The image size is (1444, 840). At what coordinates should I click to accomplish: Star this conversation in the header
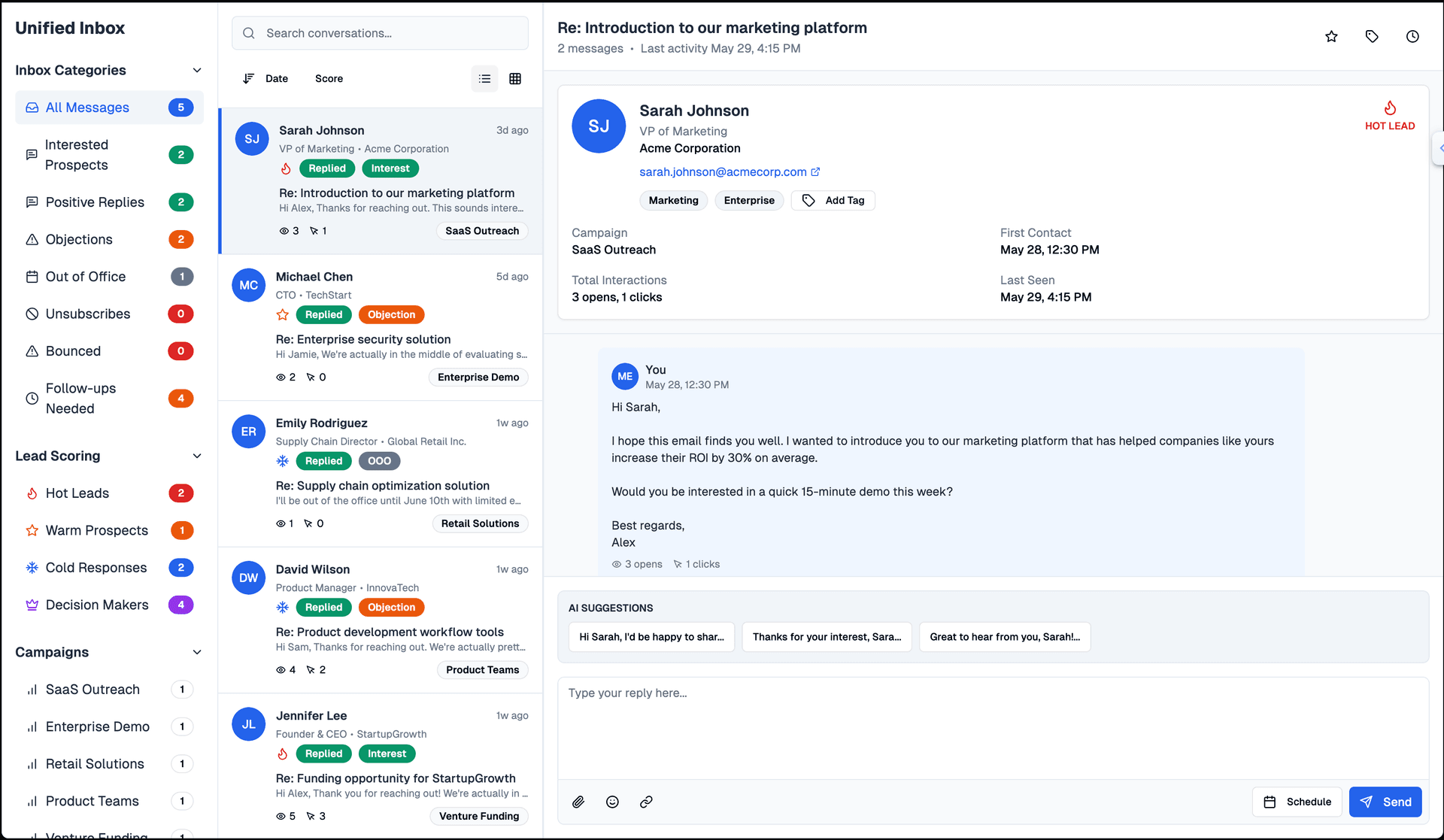tap(1331, 36)
